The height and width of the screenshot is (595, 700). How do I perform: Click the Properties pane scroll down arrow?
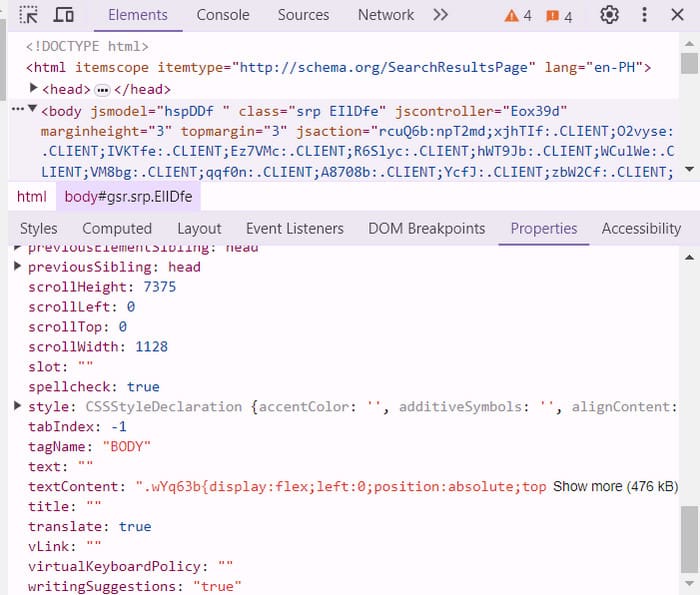pyautogui.click(x=689, y=583)
